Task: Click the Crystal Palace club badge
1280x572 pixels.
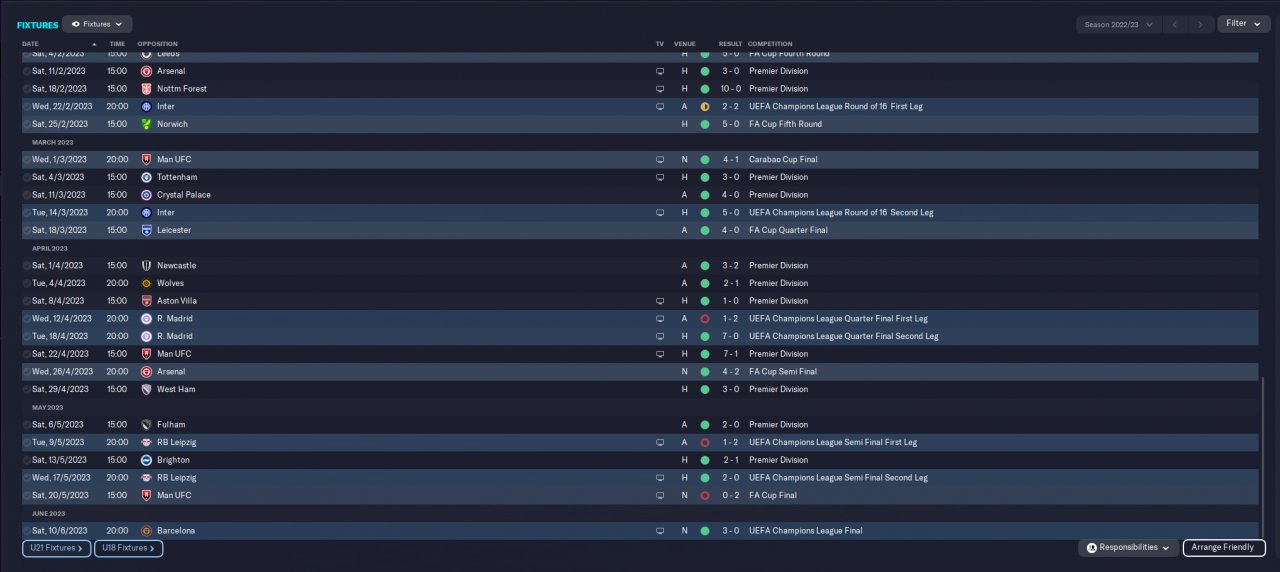Action: click(146, 195)
